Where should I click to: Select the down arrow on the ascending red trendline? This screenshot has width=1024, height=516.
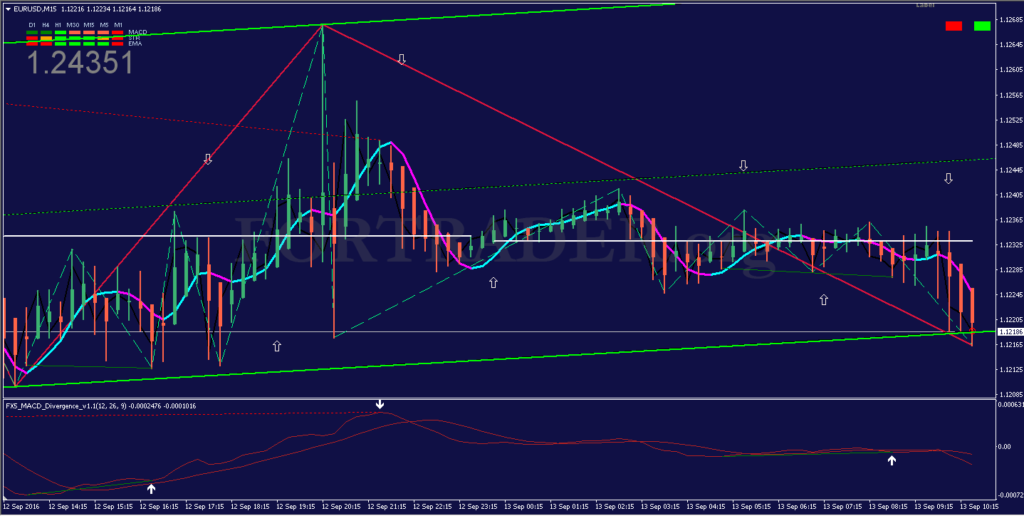[208, 159]
